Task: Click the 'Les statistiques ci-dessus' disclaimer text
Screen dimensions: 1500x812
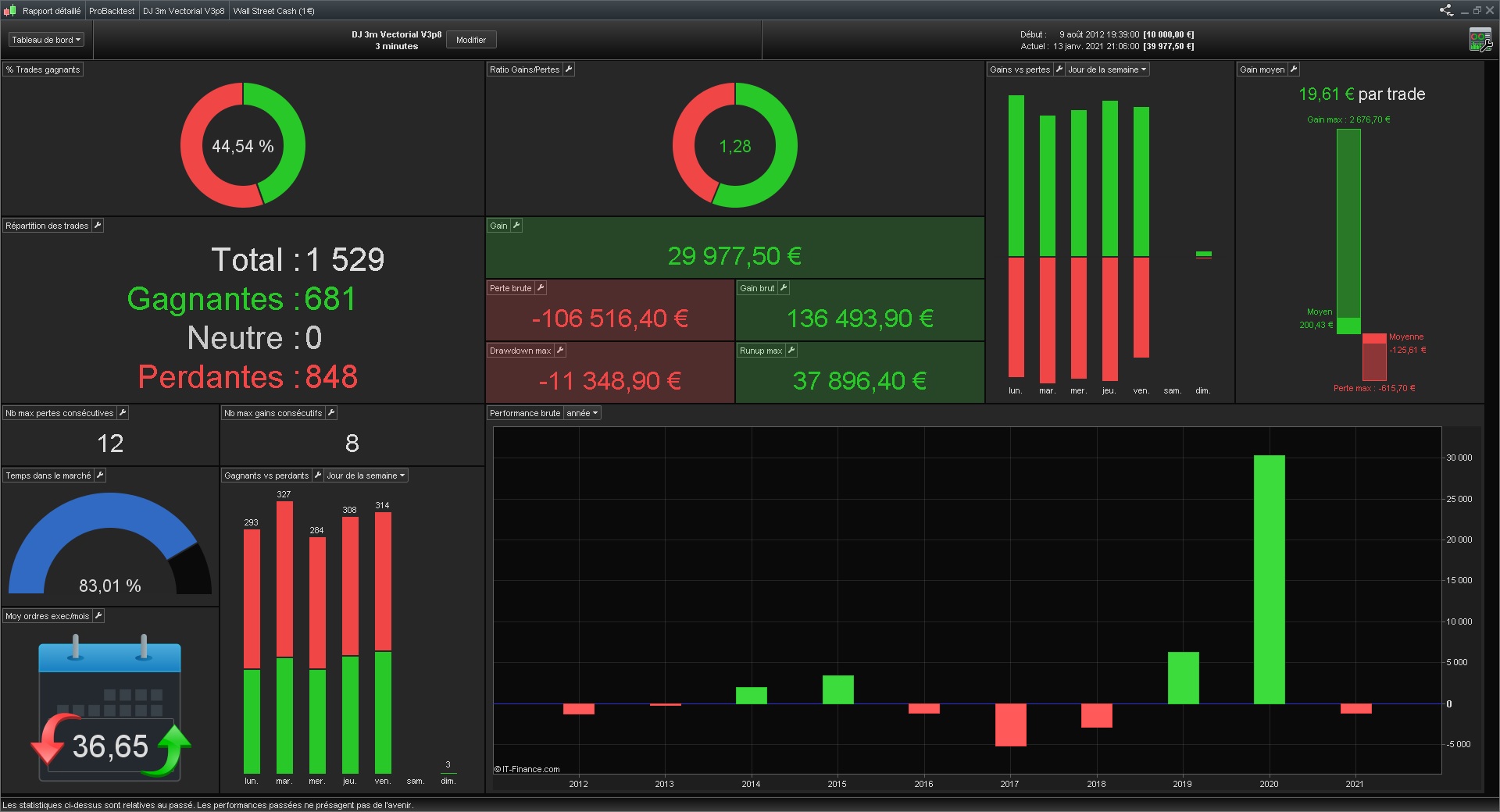Action: (x=208, y=805)
